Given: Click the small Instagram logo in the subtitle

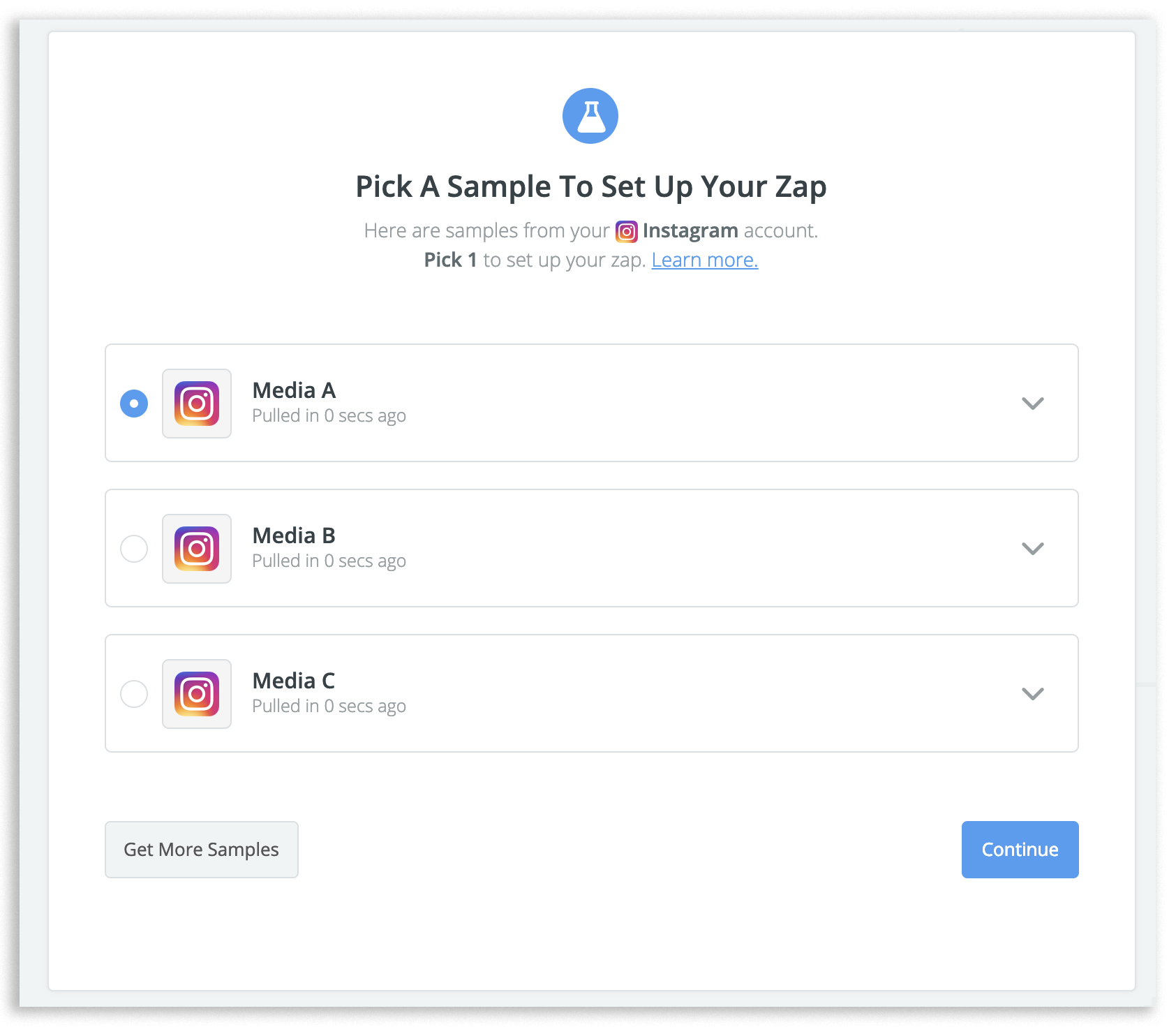Looking at the screenshot, I should (626, 232).
